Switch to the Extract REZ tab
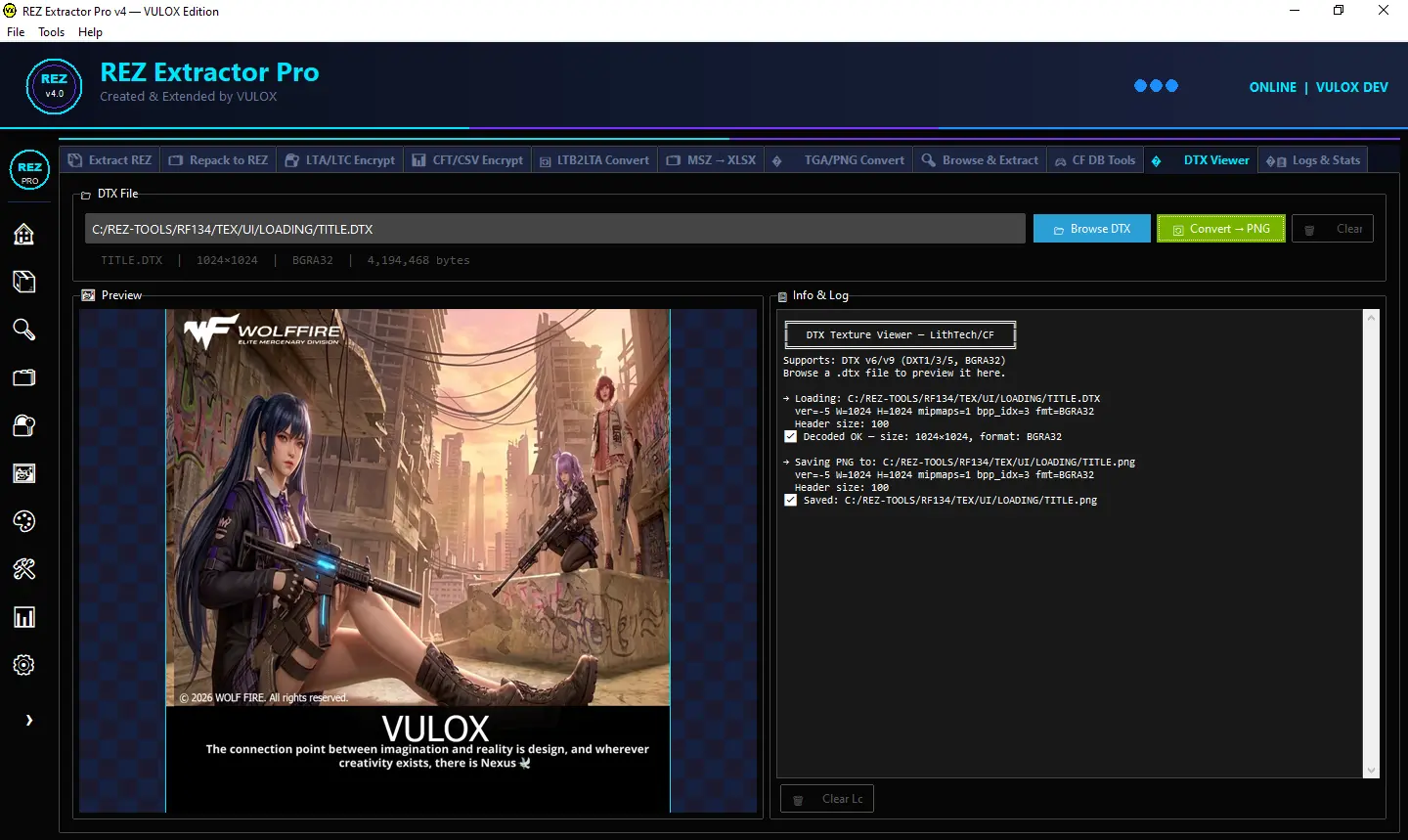Screen dimensions: 1408x840 click(x=110, y=160)
